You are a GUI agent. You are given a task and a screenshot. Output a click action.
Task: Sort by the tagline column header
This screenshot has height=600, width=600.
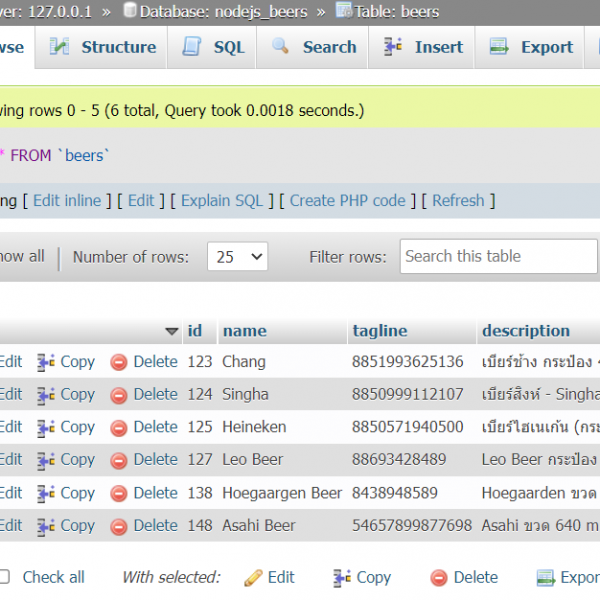[379, 331]
